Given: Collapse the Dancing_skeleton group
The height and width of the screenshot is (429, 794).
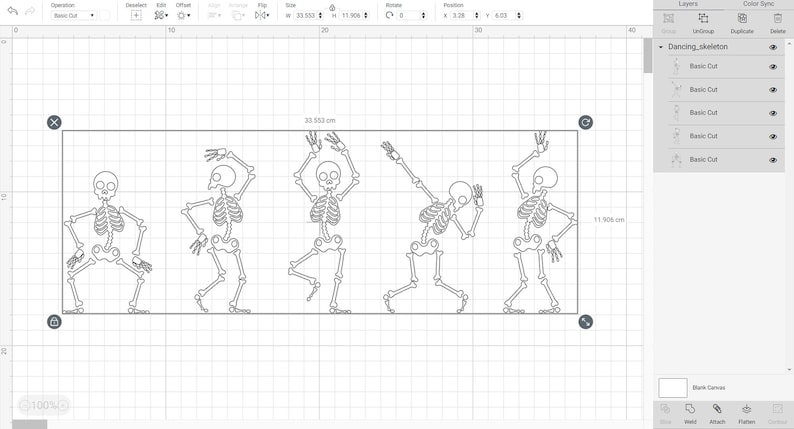Looking at the screenshot, I should click(x=660, y=47).
